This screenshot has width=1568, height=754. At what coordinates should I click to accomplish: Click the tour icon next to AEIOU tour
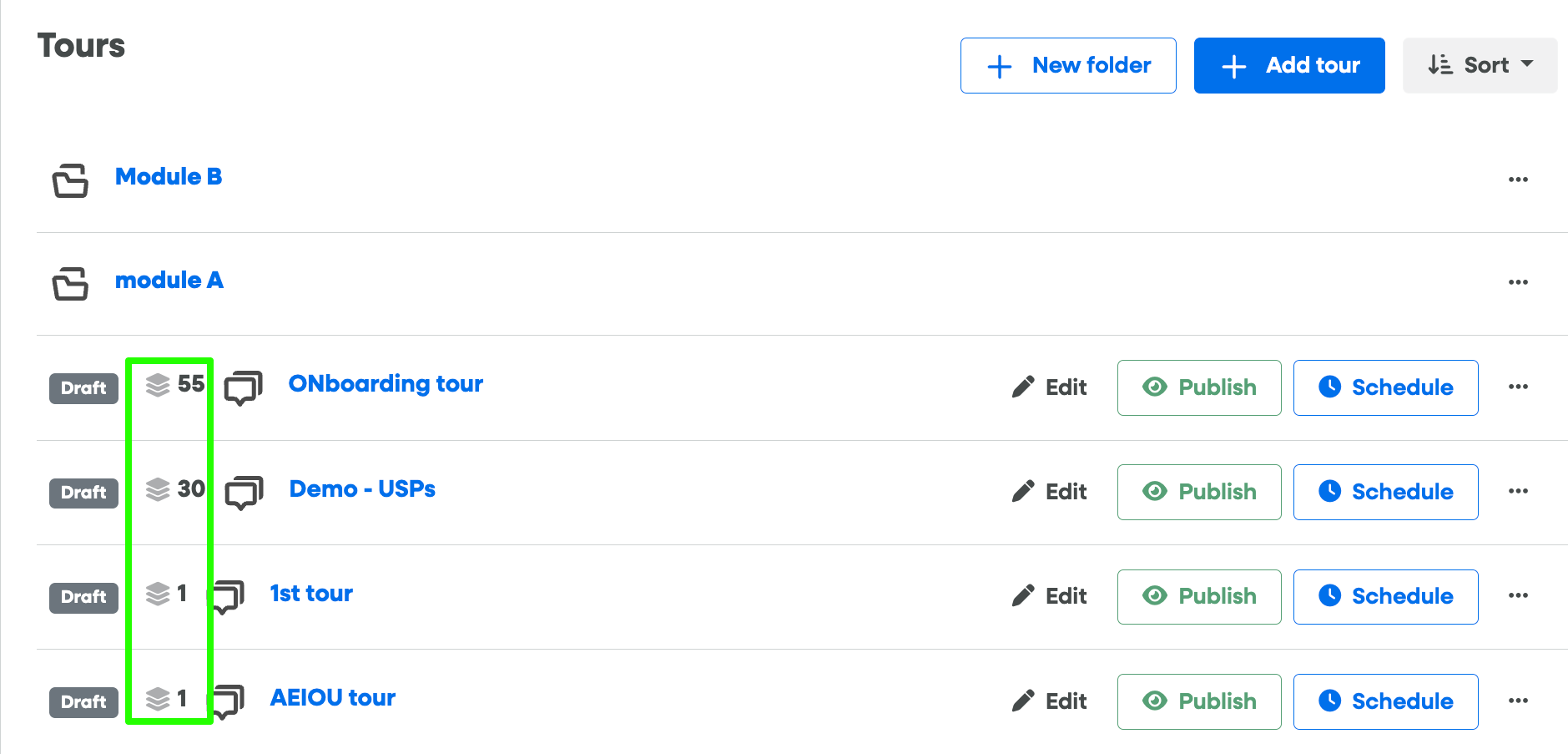coord(227,701)
